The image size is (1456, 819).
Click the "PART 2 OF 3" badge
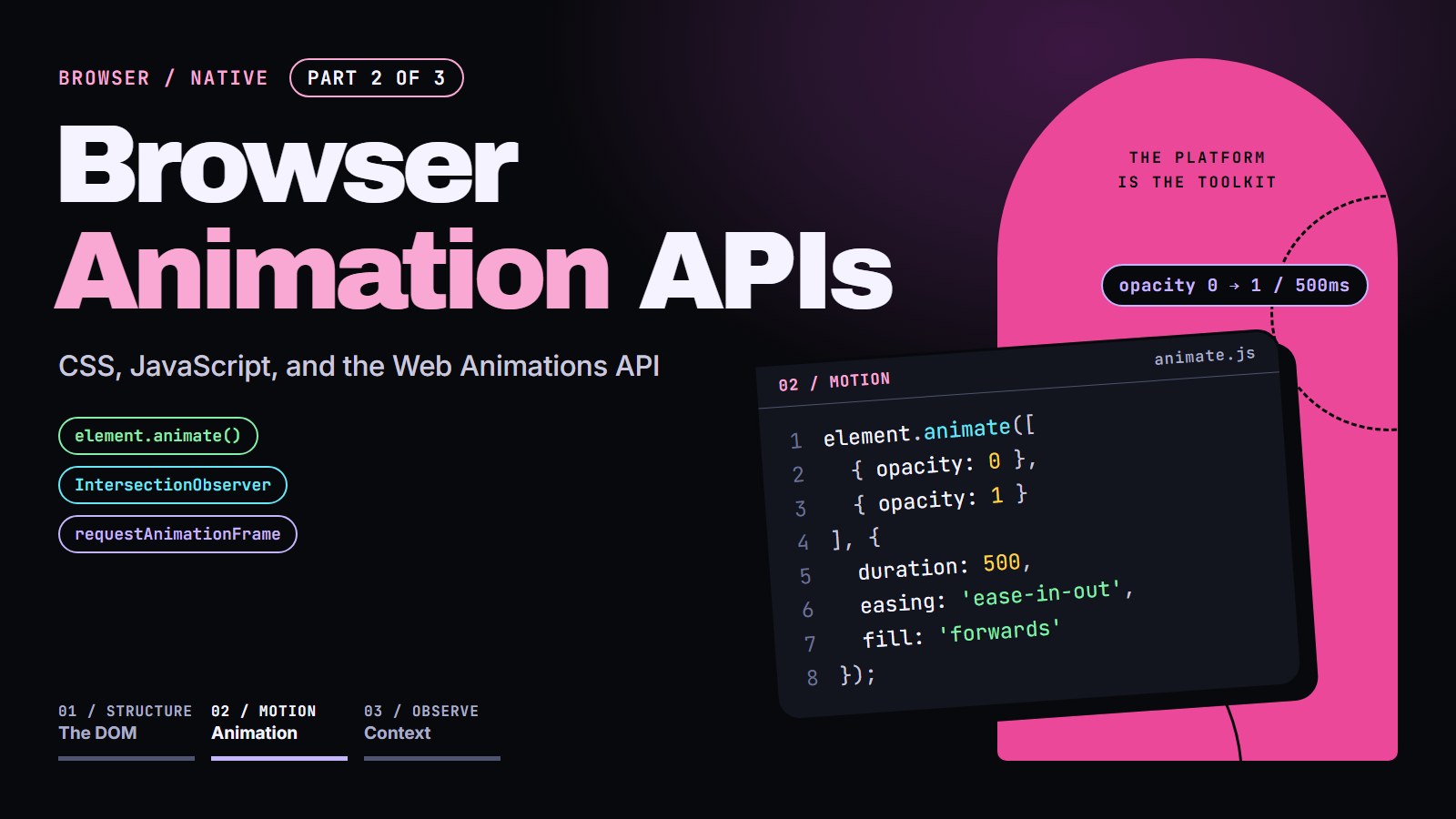377,78
